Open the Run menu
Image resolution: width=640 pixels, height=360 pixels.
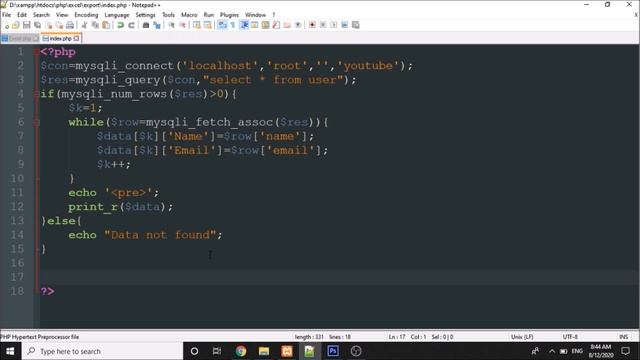coord(209,15)
